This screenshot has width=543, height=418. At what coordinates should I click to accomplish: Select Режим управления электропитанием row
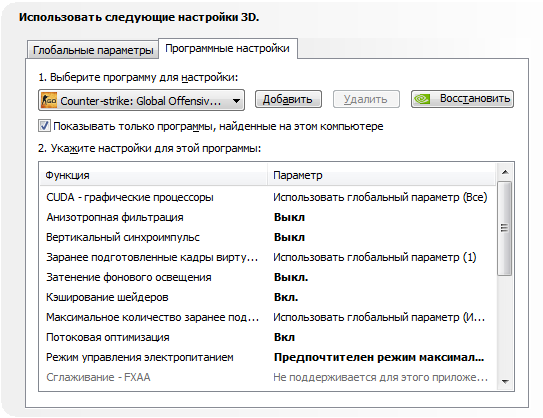tap(269, 357)
